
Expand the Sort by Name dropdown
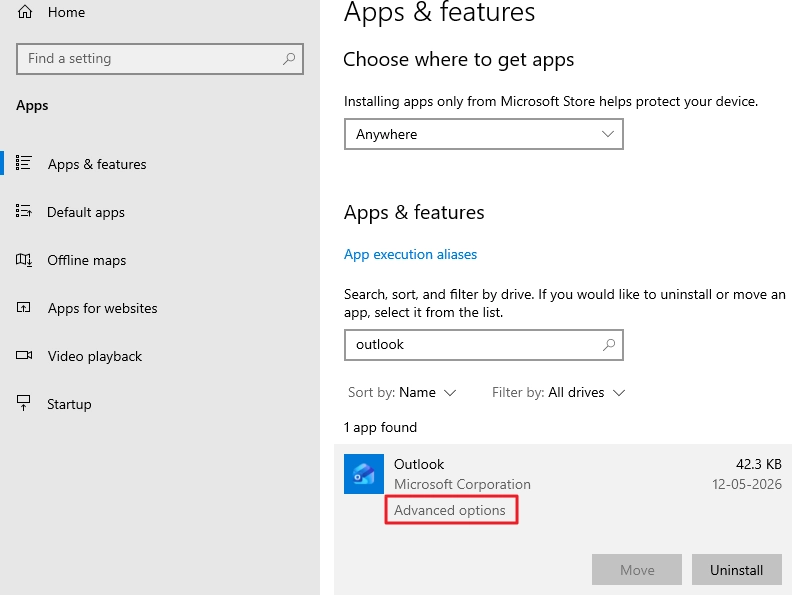(x=402, y=392)
